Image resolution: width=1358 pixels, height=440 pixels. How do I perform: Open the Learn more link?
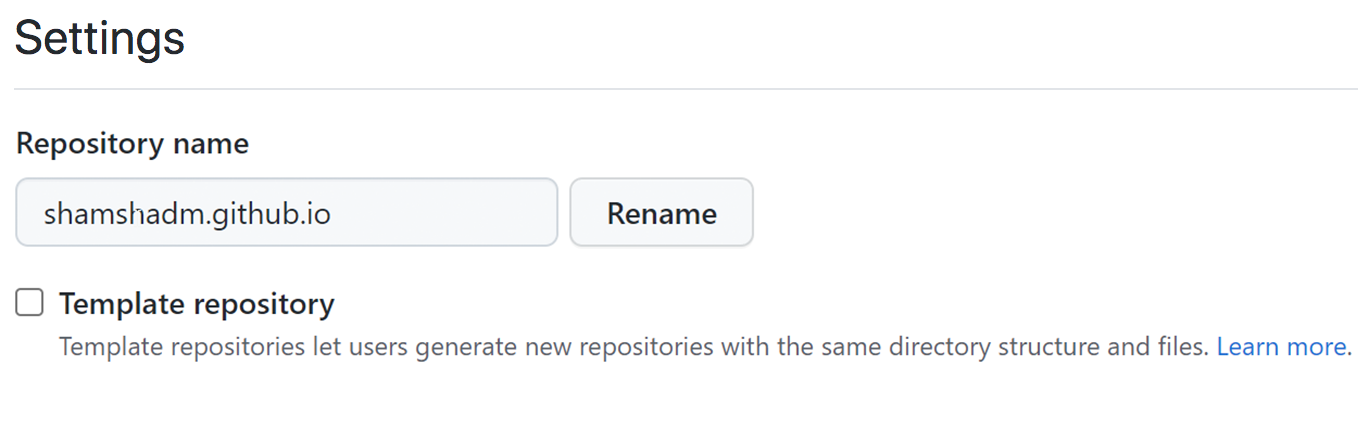click(x=1282, y=347)
